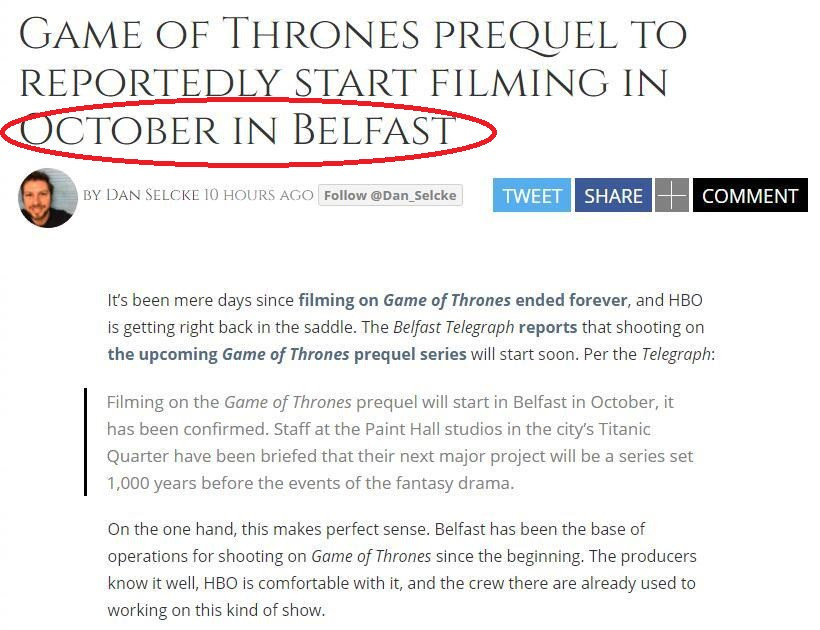The width and height of the screenshot is (820, 630).
Task: Click the Facebook SHARE button
Action: tap(613, 195)
